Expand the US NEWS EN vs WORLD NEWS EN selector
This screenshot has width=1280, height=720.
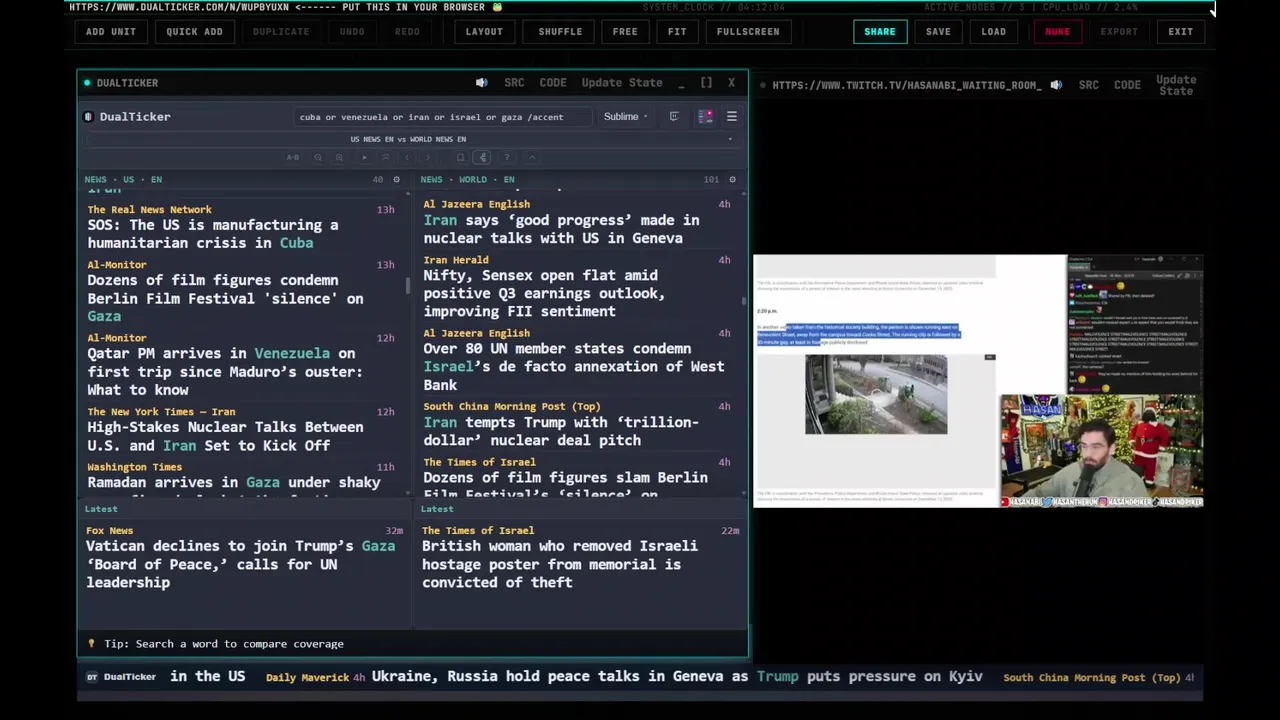[x=412, y=139]
